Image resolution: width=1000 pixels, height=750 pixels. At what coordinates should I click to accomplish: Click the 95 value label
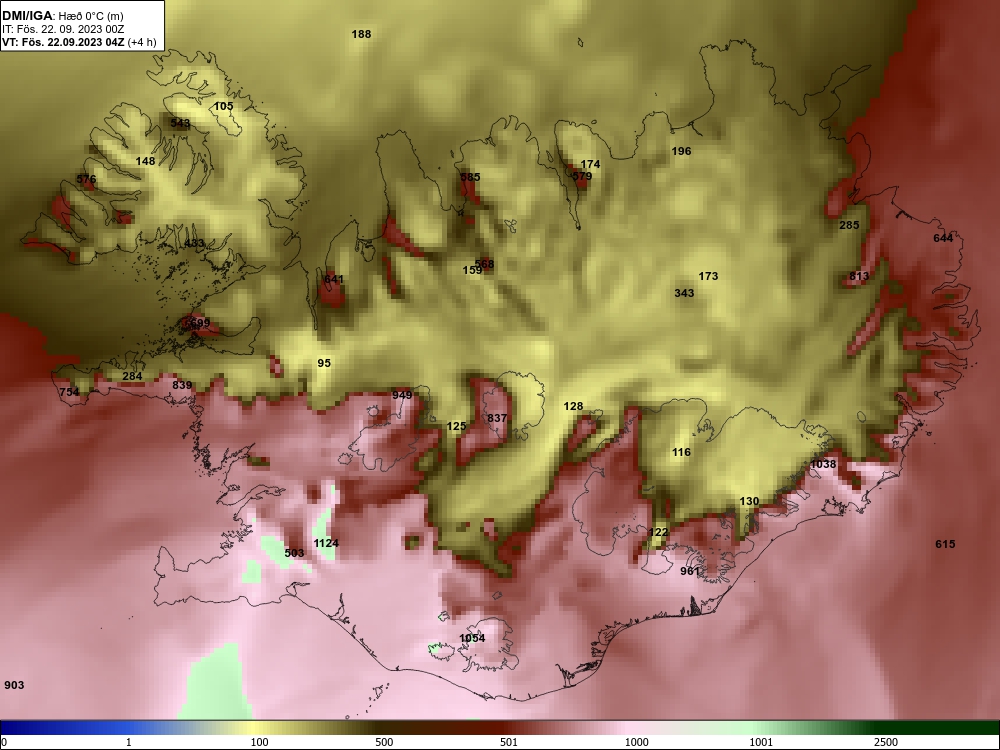[324, 364]
